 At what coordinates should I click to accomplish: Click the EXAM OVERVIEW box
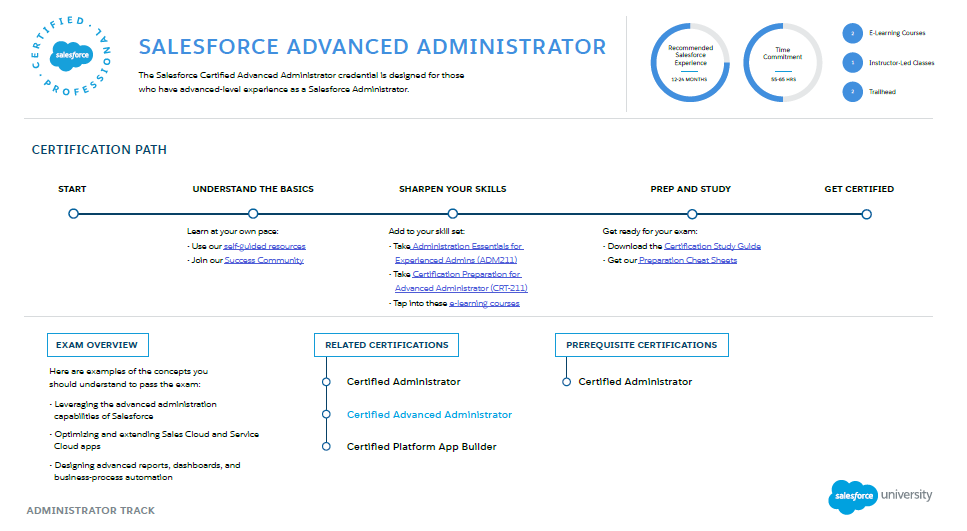coord(97,345)
